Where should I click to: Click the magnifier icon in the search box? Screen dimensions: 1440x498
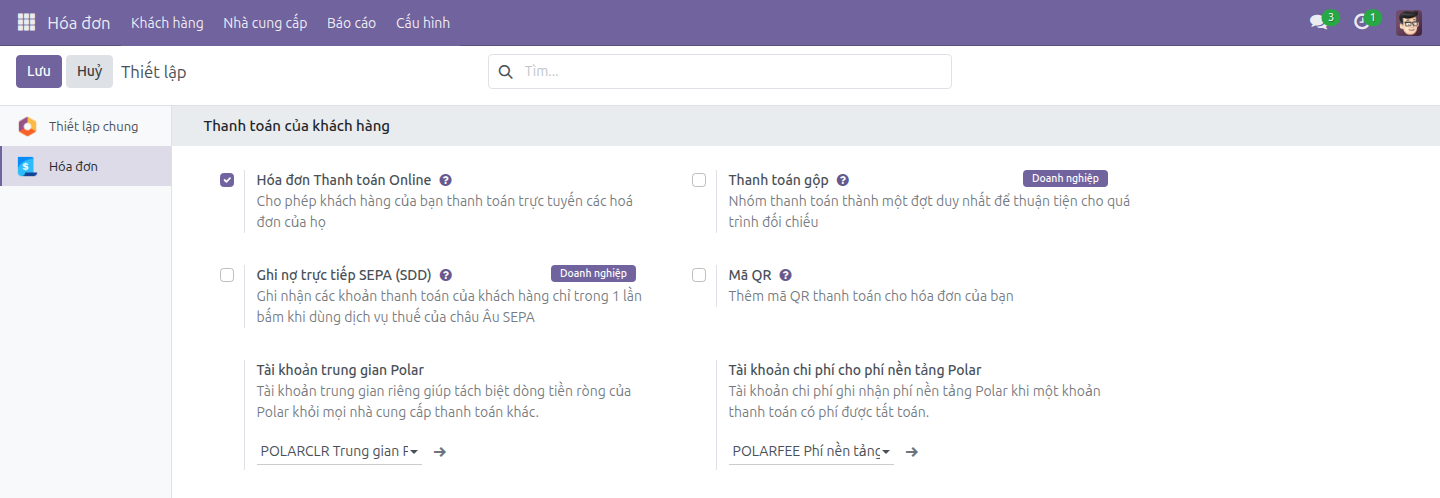pos(506,72)
